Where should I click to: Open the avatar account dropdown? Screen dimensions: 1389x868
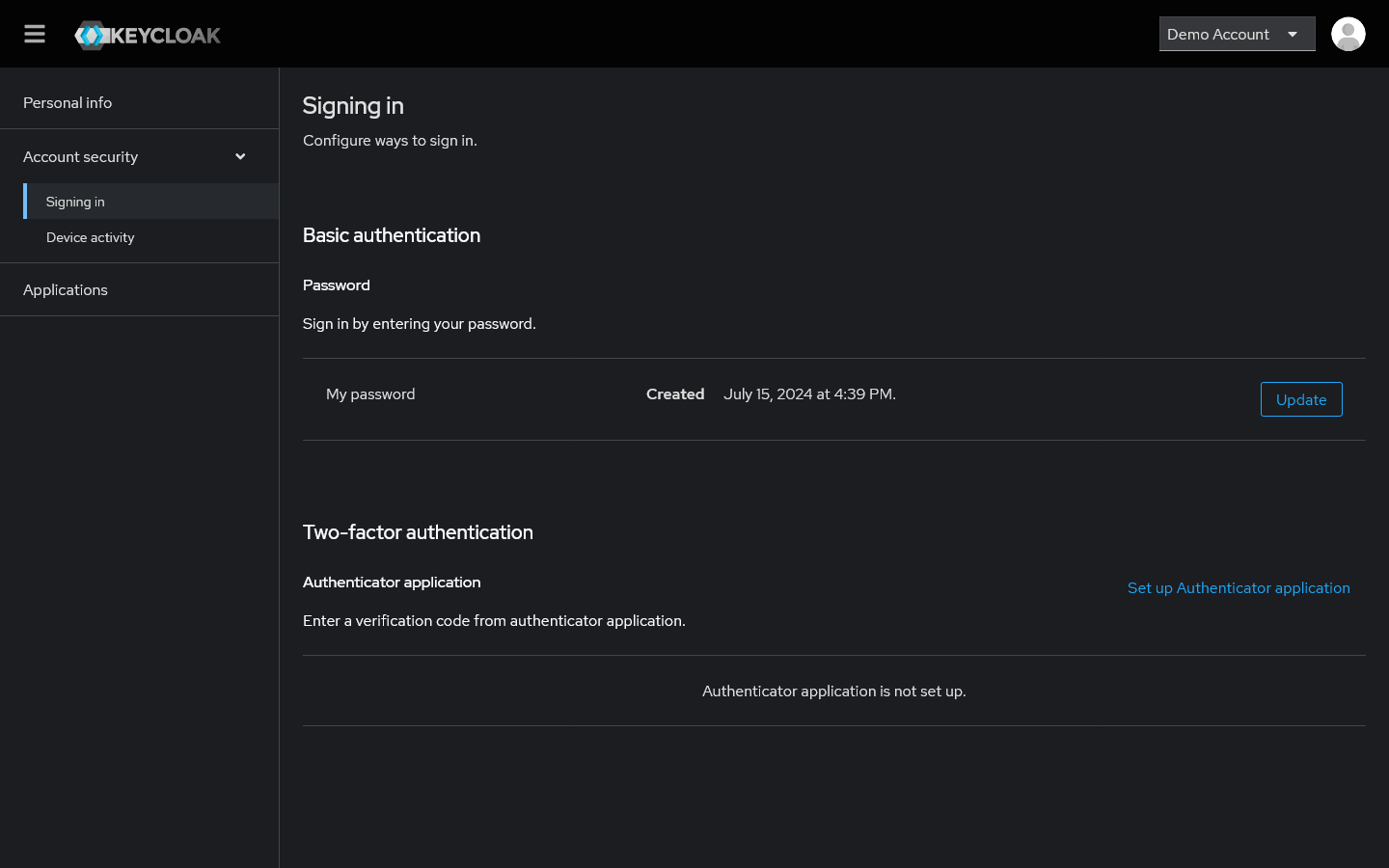coord(1348,34)
